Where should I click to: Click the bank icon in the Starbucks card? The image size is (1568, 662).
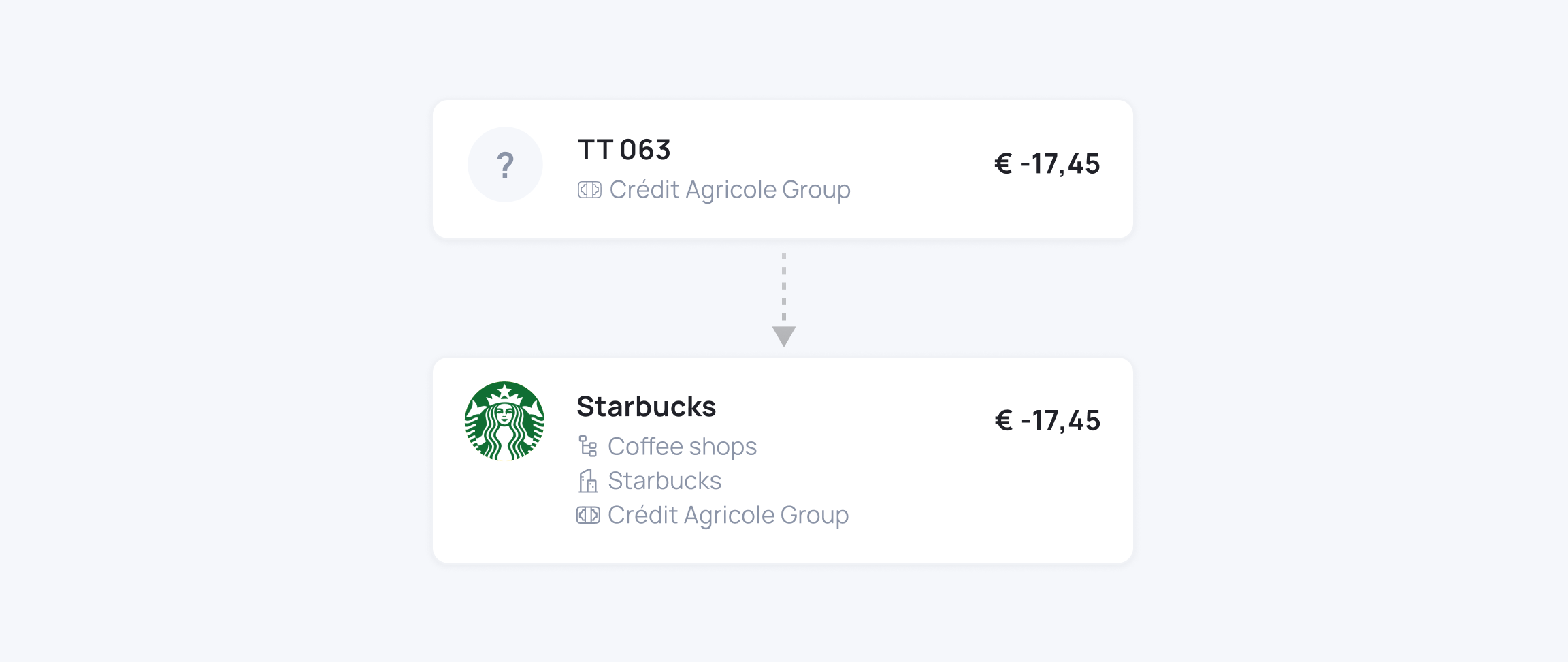tap(588, 516)
